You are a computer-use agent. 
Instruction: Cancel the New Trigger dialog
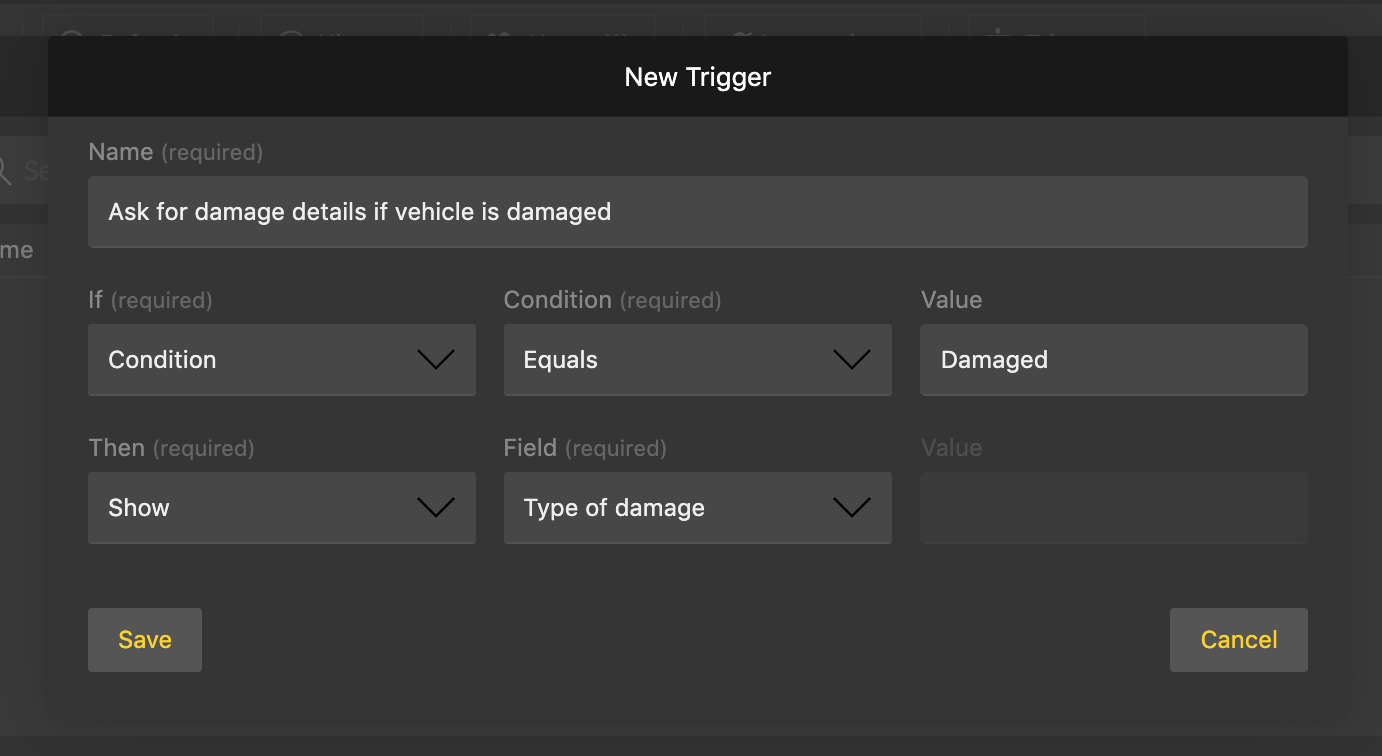tap(1238, 640)
